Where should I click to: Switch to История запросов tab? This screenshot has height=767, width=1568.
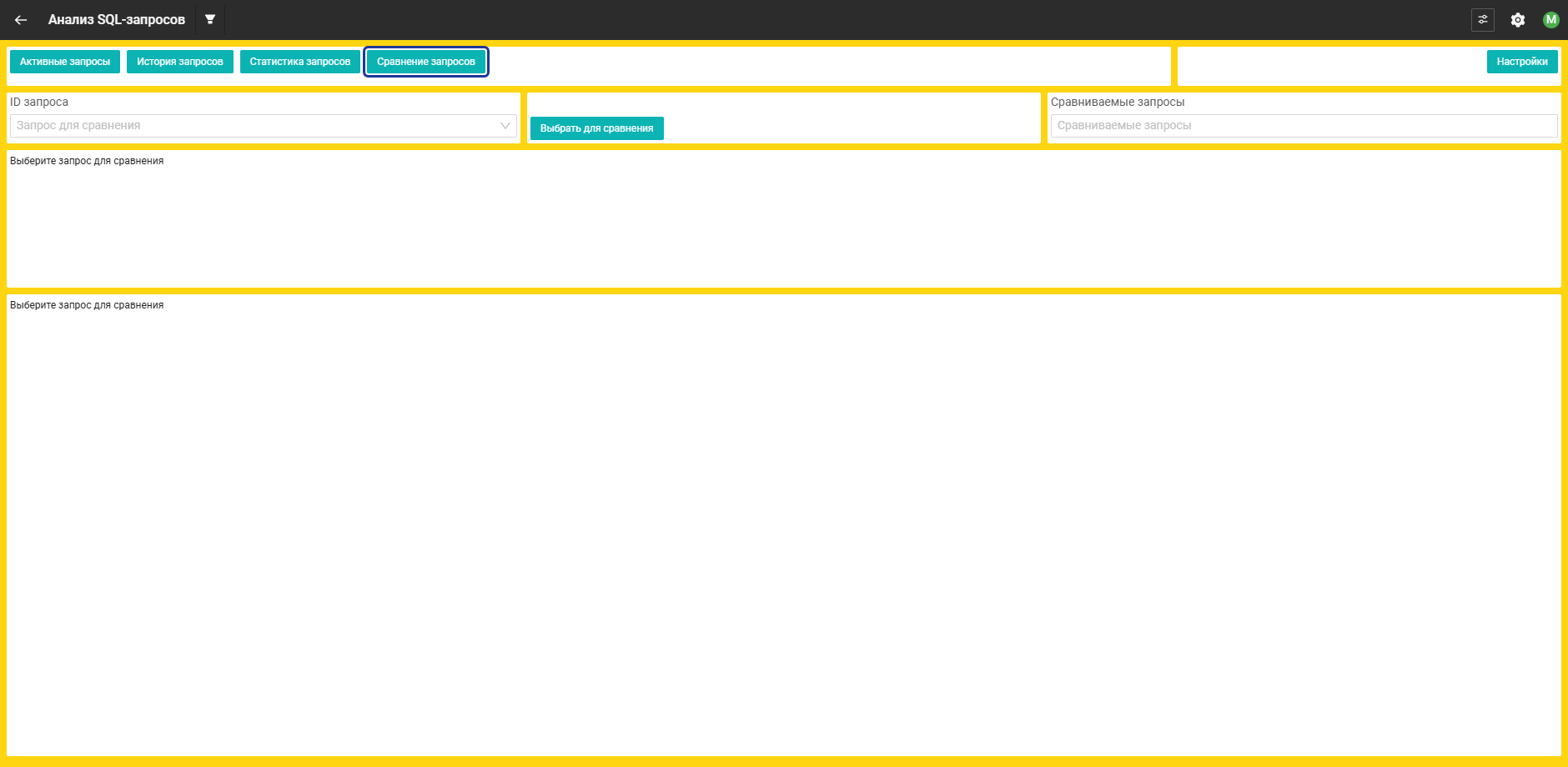pyautogui.click(x=180, y=62)
